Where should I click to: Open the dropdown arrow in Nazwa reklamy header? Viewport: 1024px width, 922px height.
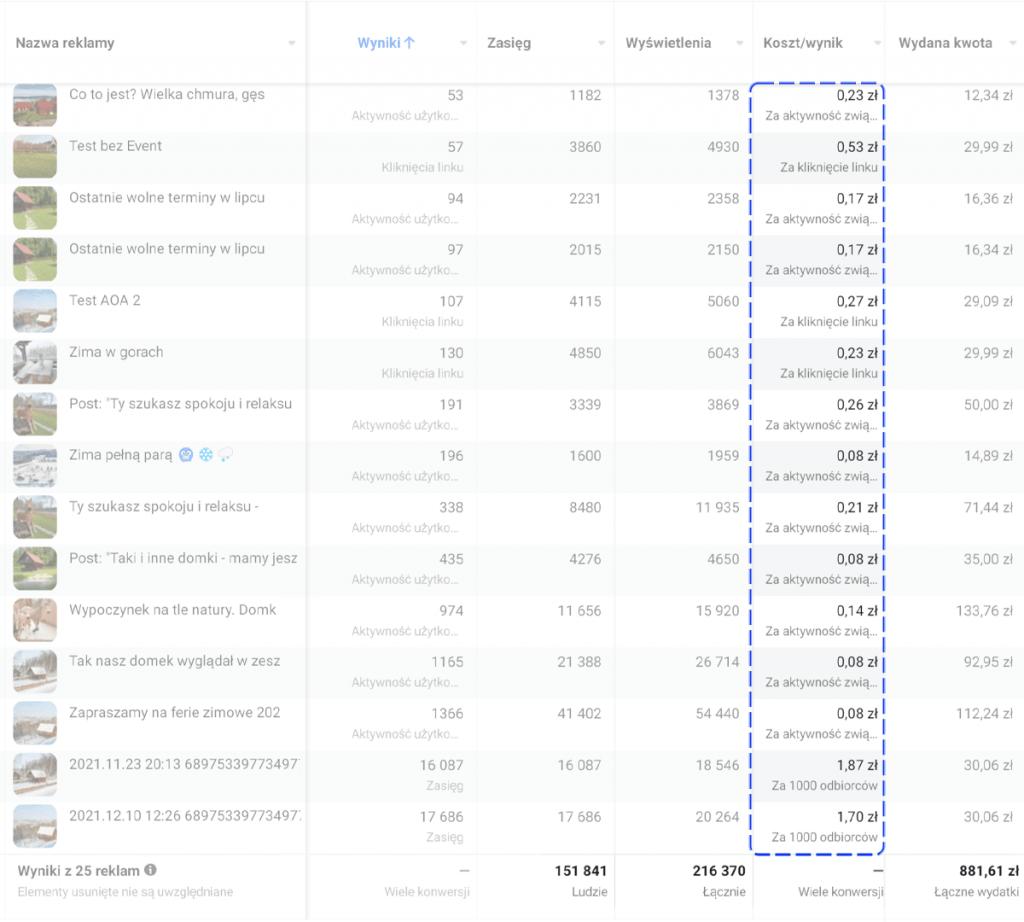click(292, 43)
